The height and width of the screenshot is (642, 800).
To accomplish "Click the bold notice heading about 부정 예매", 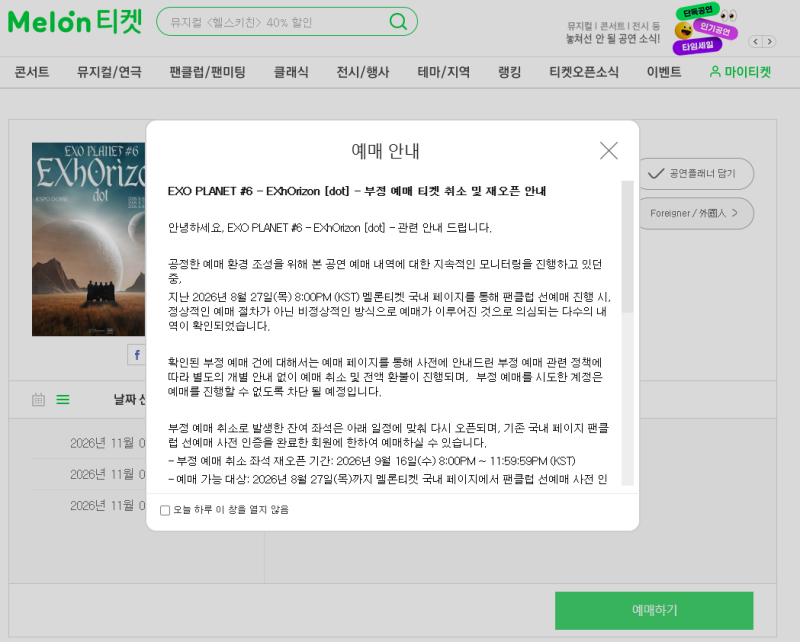I will click(x=357, y=191).
